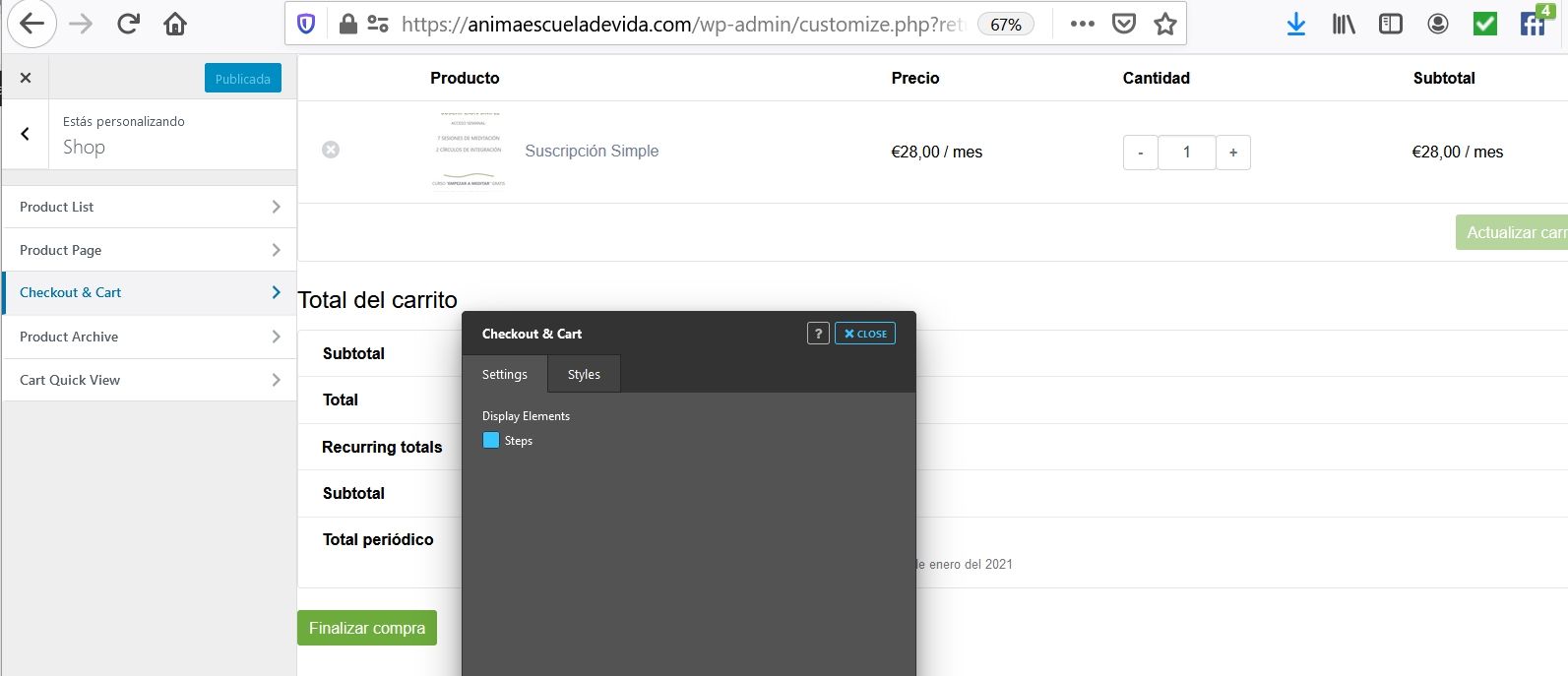This screenshot has width=1568, height=676.
Task: Click the Total periódico label
Action: (x=378, y=539)
